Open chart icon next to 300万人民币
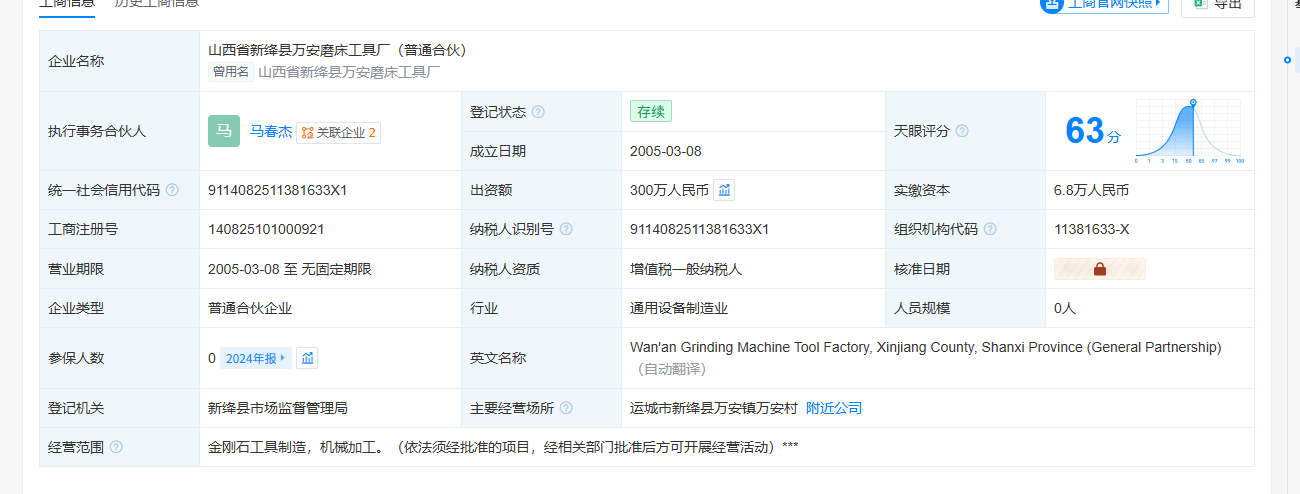1300x494 pixels. (x=725, y=190)
